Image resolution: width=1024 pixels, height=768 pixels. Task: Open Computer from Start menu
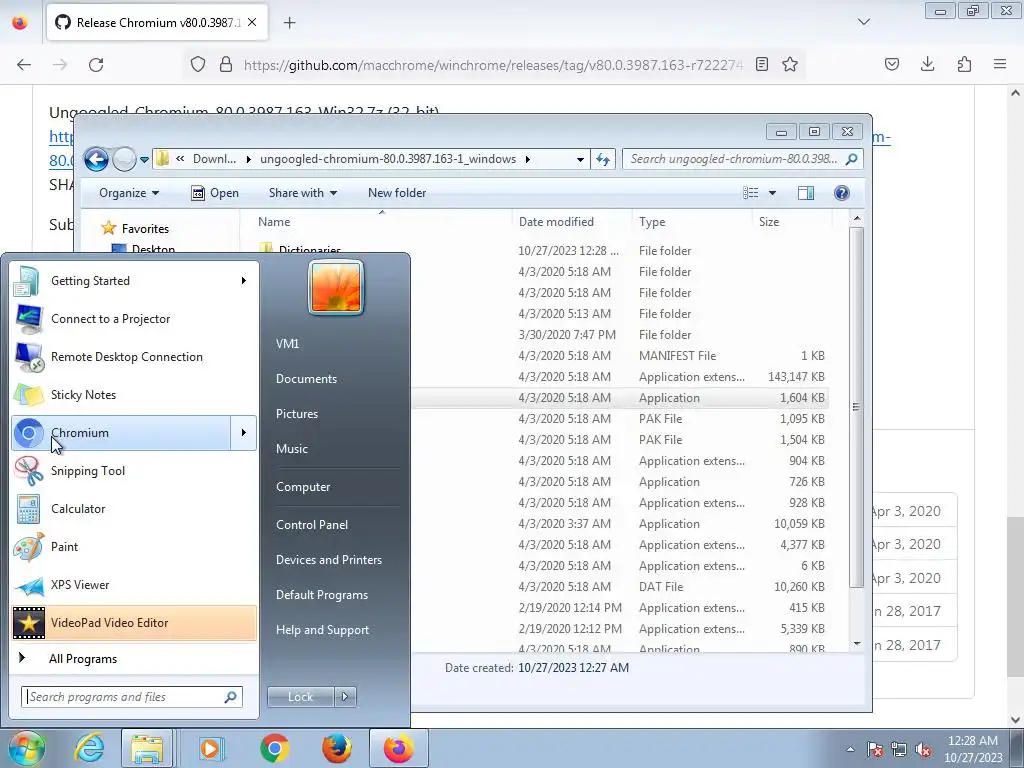click(x=303, y=487)
